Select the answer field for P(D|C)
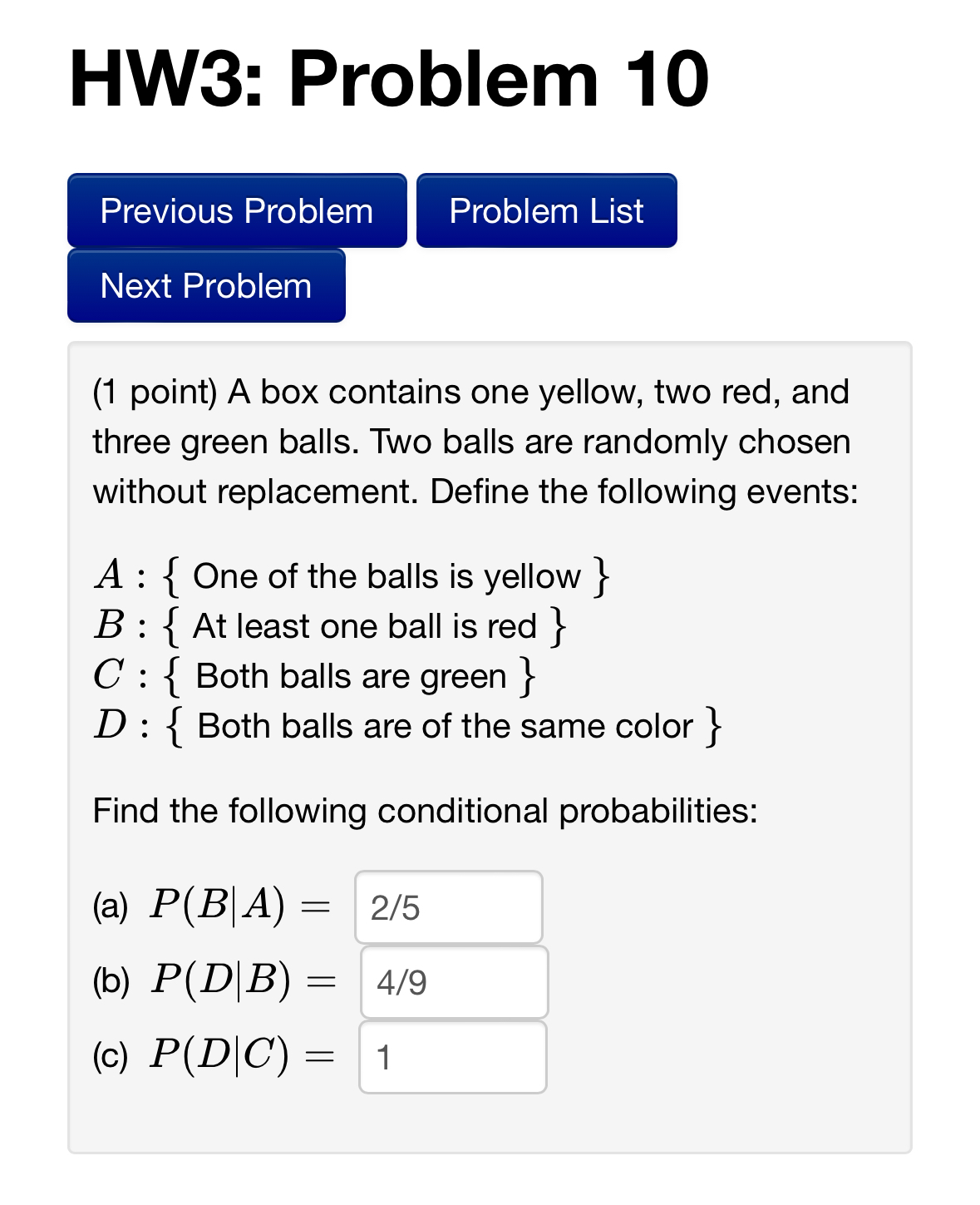Screen dimensions: 980x1205 (x=451, y=1055)
